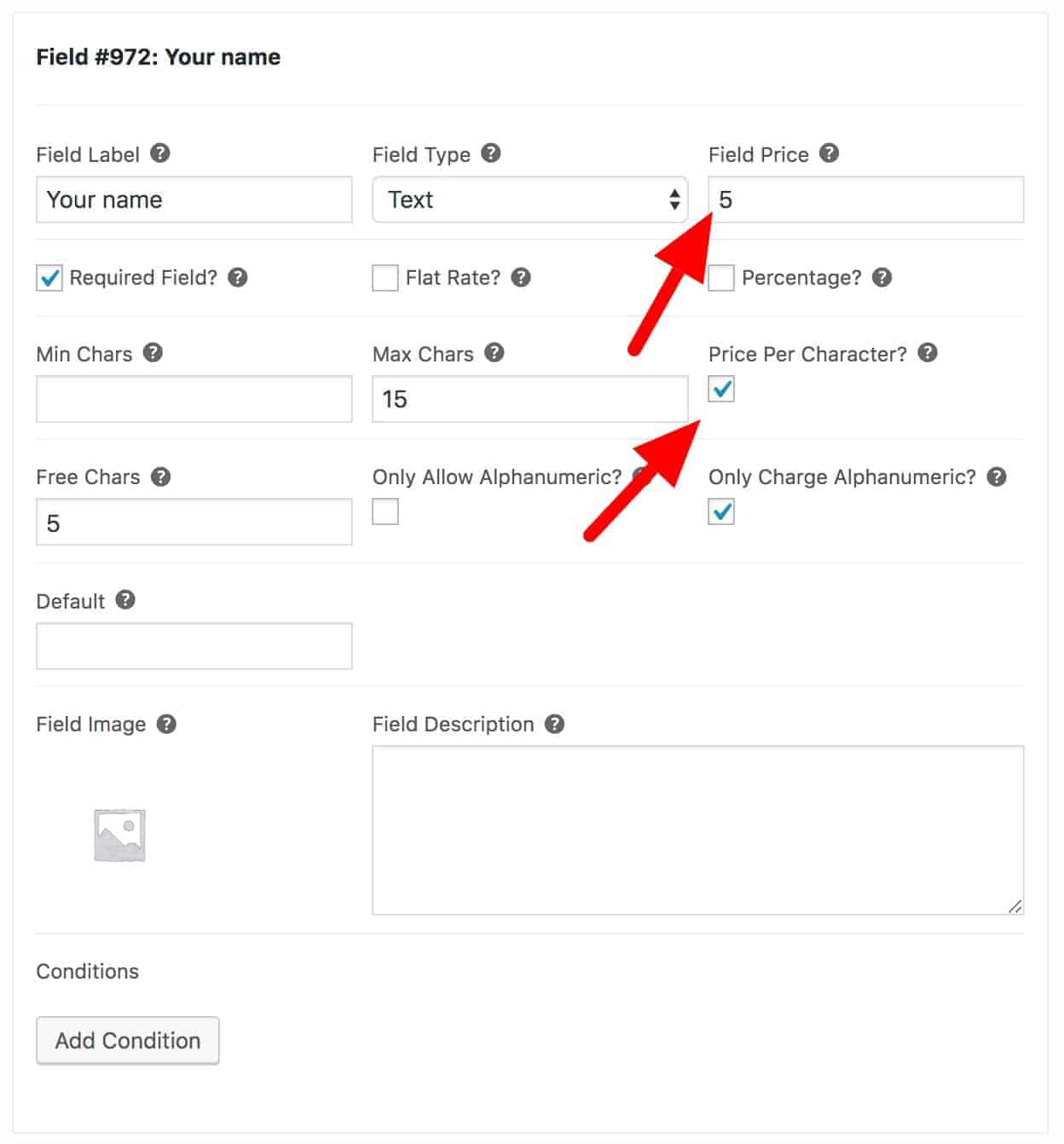Click the Add Condition button

[x=127, y=1040]
